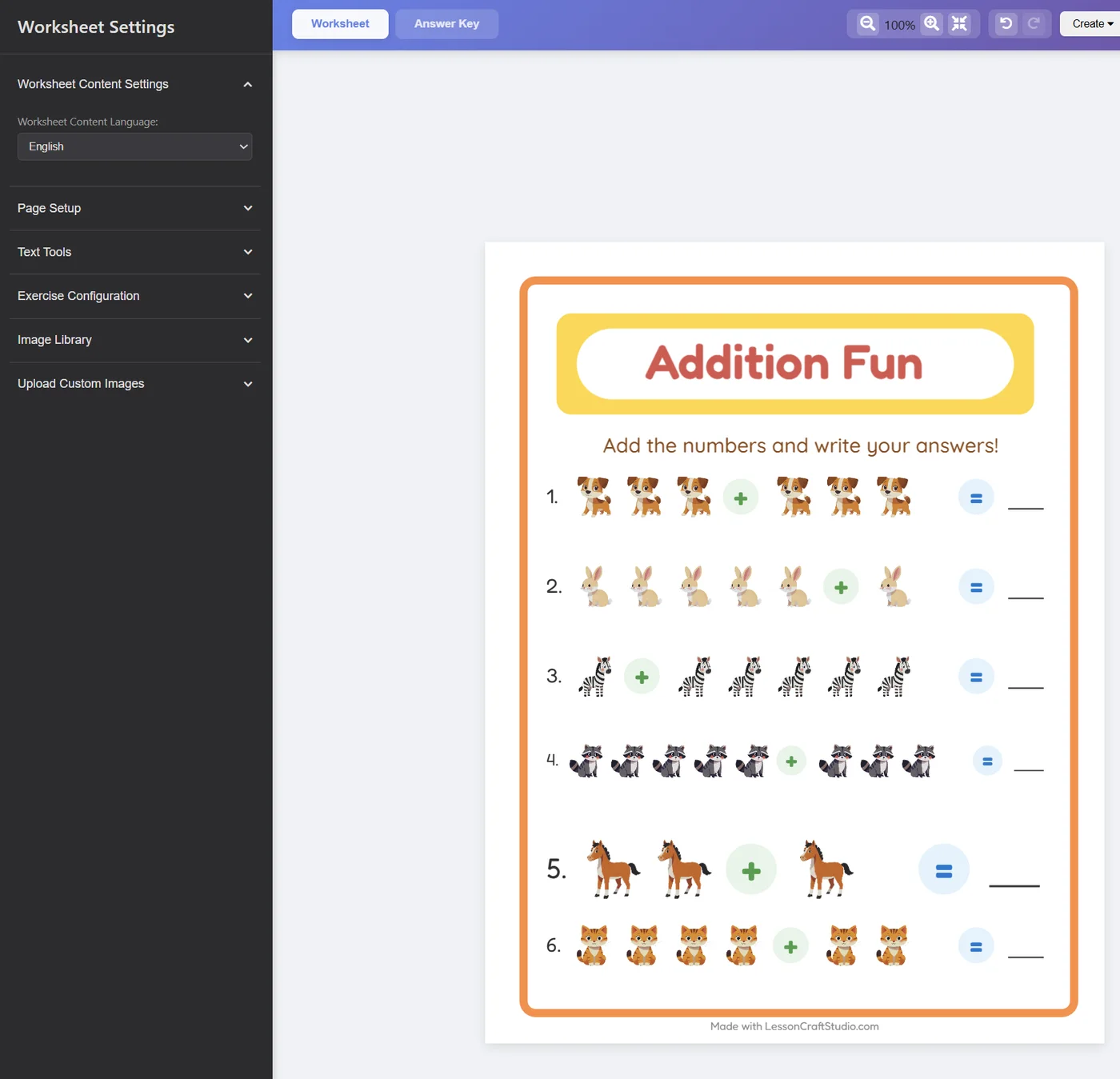The height and width of the screenshot is (1079, 1120).
Task: Select the first tiger cub image in row 6
Action: coord(594,945)
